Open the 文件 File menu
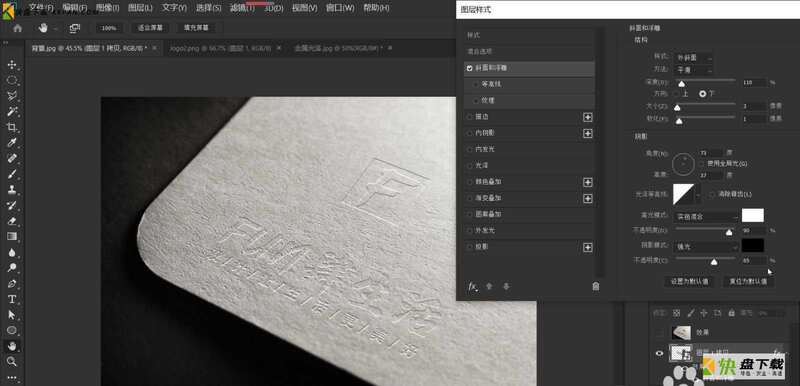The width and height of the screenshot is (800, 386). 41,8
